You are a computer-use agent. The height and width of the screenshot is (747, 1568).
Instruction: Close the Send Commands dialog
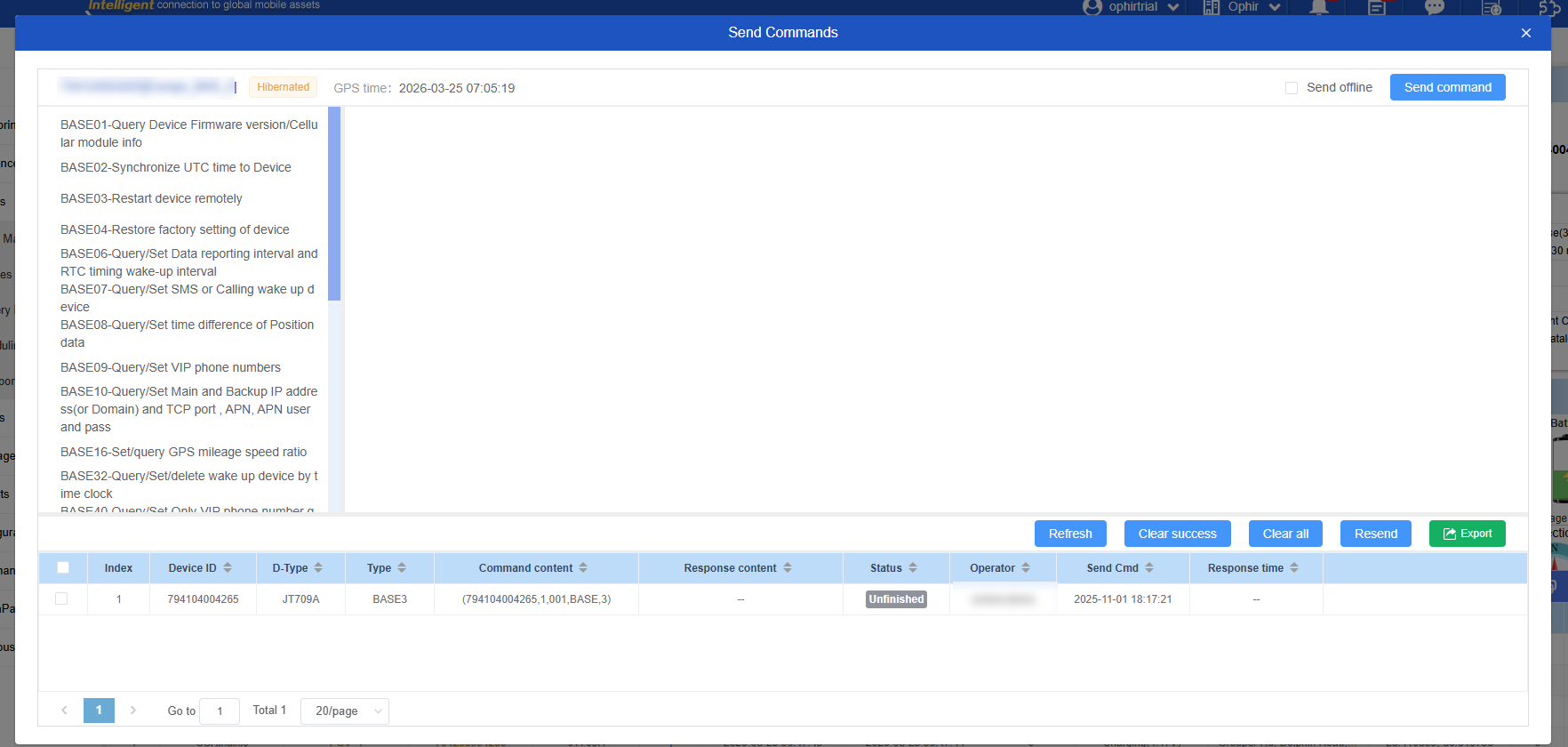1525,33
